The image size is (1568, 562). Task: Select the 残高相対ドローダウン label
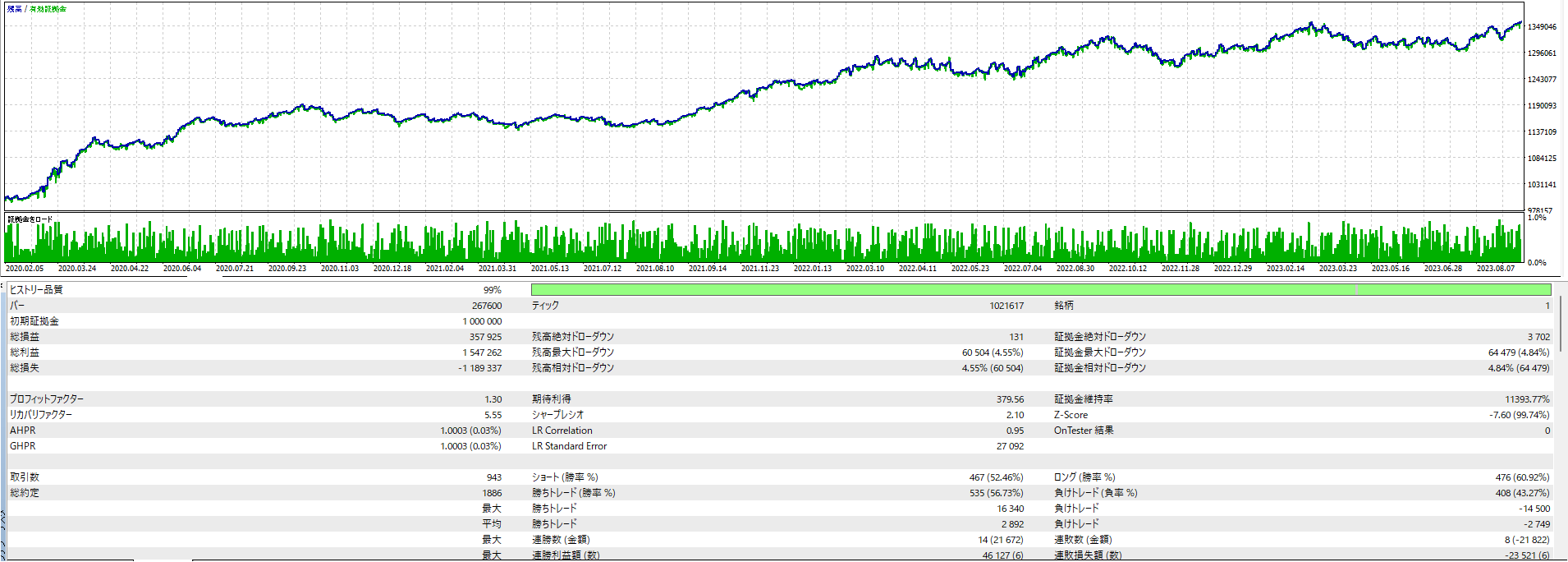[573, 368]
